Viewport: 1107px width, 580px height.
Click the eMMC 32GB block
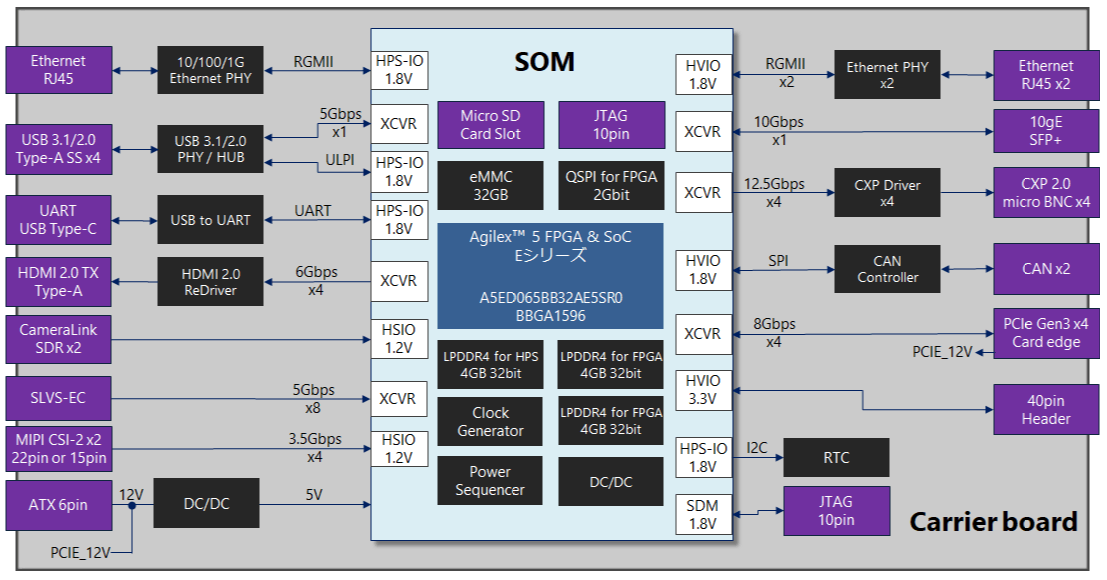(491, 186)
